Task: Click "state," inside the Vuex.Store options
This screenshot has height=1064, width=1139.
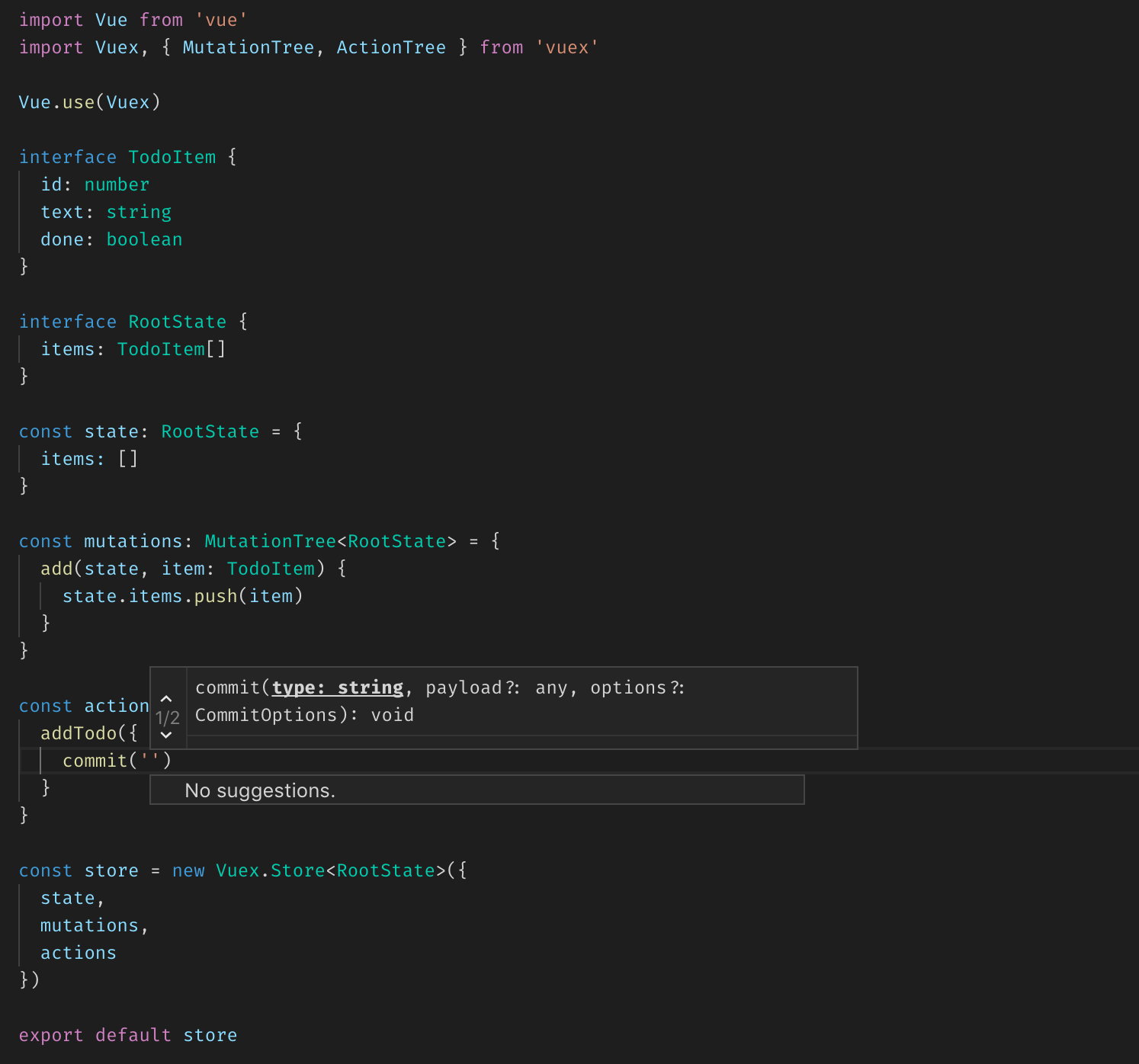Action: (72, 898)
